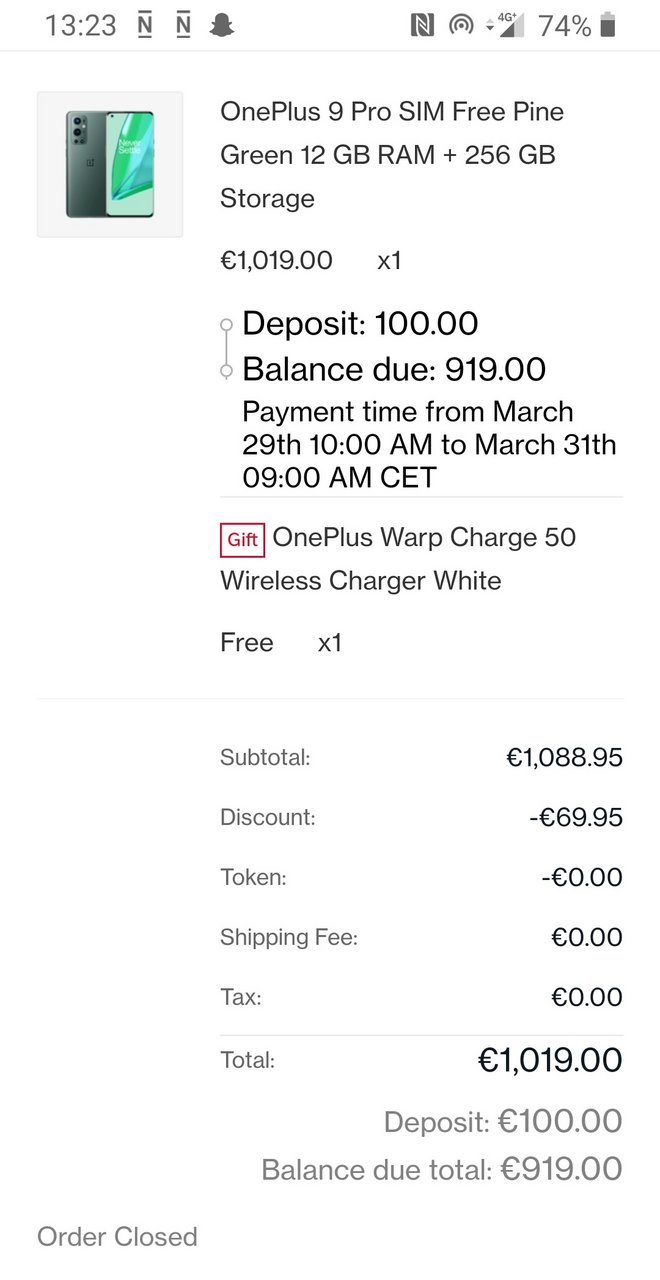Tap the OnePlus 9 Pro product thumbnail

pyautogui.click(x=110, y=165)
